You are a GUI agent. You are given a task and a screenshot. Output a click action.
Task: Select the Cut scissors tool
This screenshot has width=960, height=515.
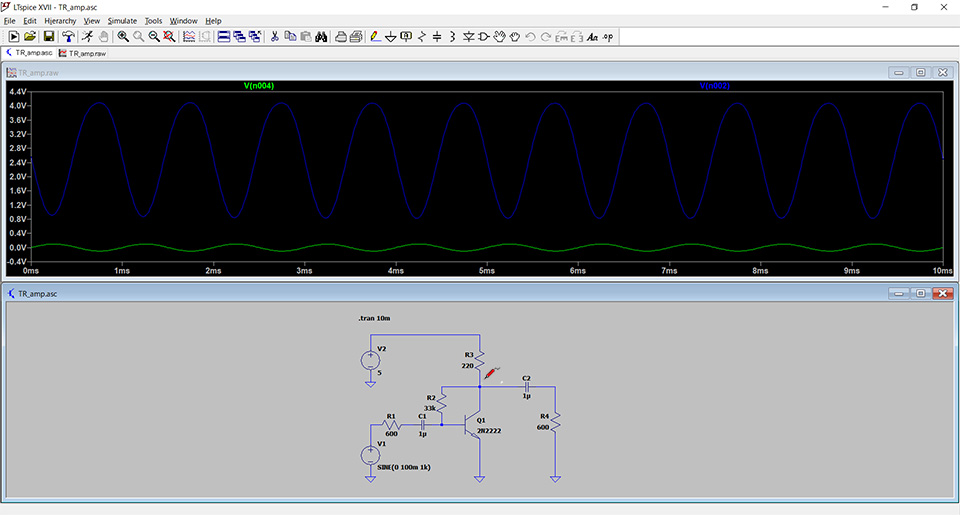coord(275,37)
